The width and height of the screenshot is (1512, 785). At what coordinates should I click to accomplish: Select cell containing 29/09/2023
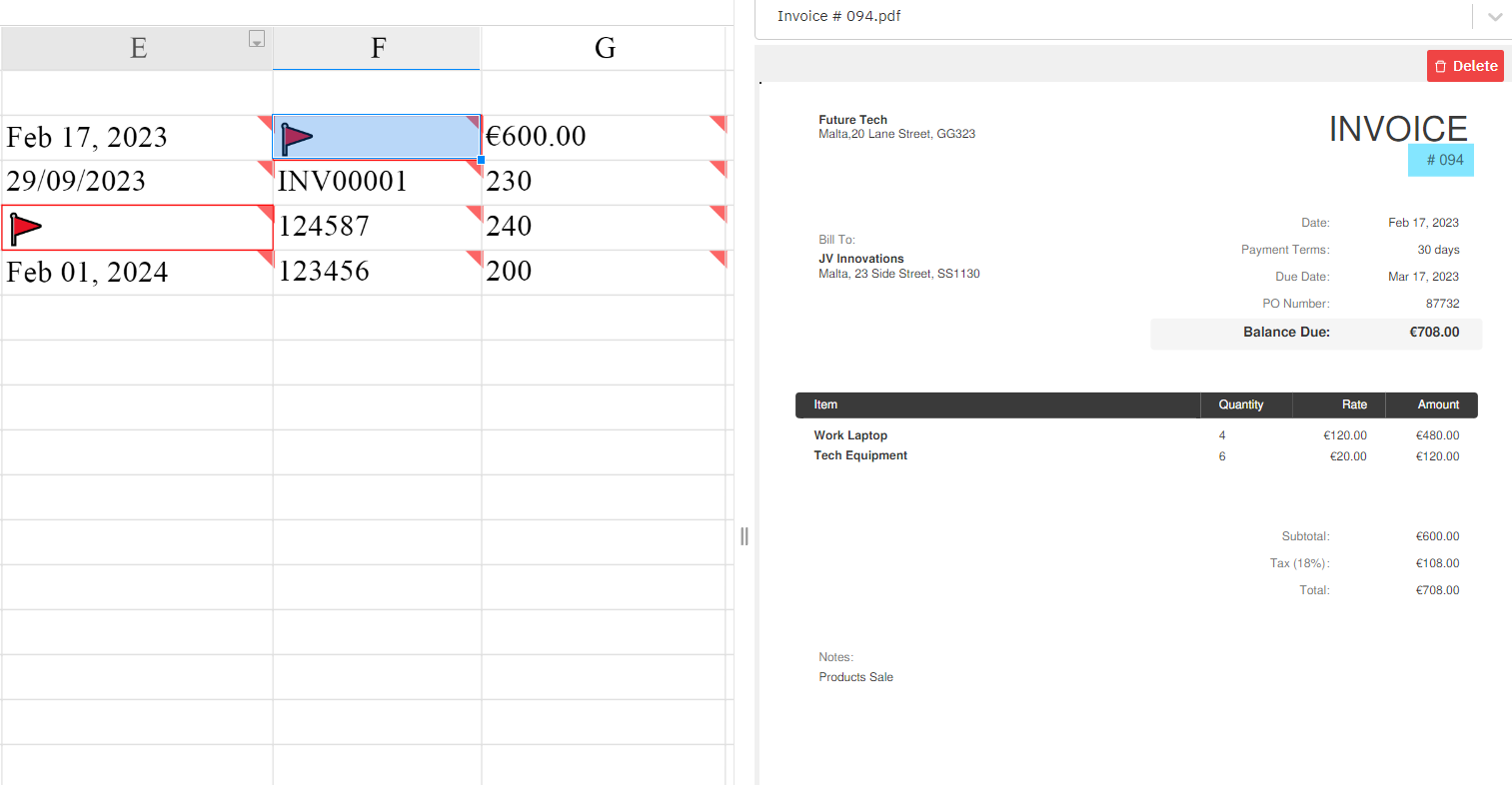point(138,183)
